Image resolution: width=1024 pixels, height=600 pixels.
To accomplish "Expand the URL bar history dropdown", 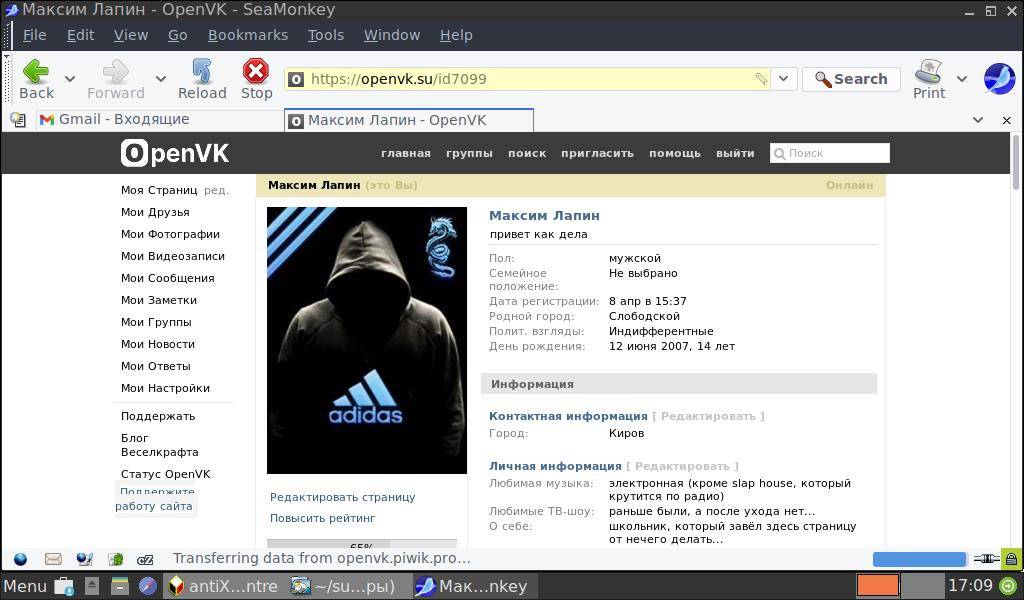I will pyautogui.click(x=783, y=79).
